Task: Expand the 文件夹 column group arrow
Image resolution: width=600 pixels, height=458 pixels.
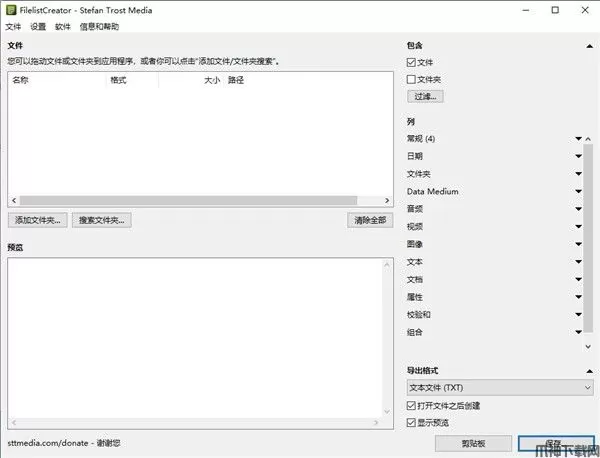Action: [578, 174]
